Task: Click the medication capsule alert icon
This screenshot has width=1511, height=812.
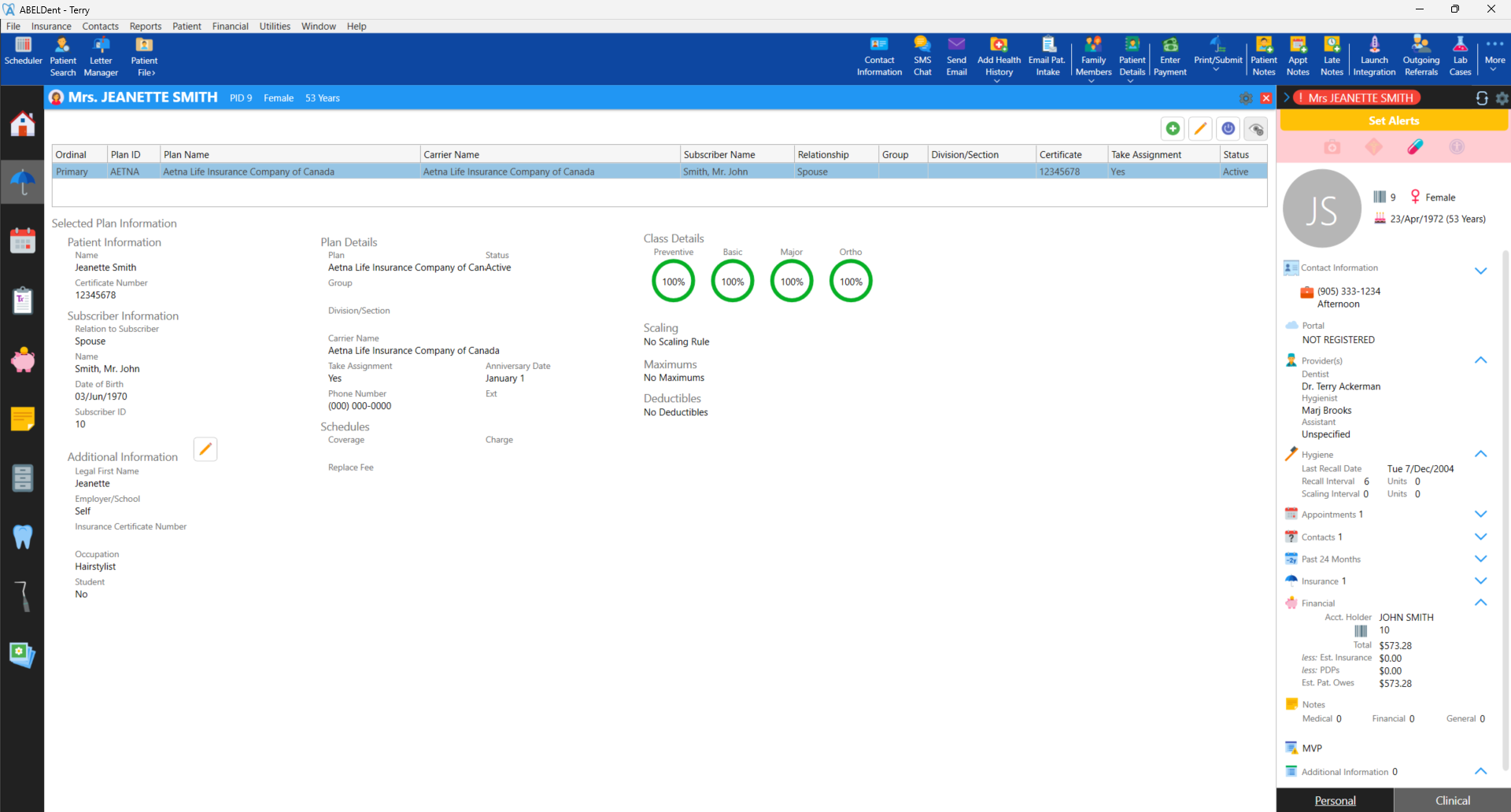Action: 1415,146
